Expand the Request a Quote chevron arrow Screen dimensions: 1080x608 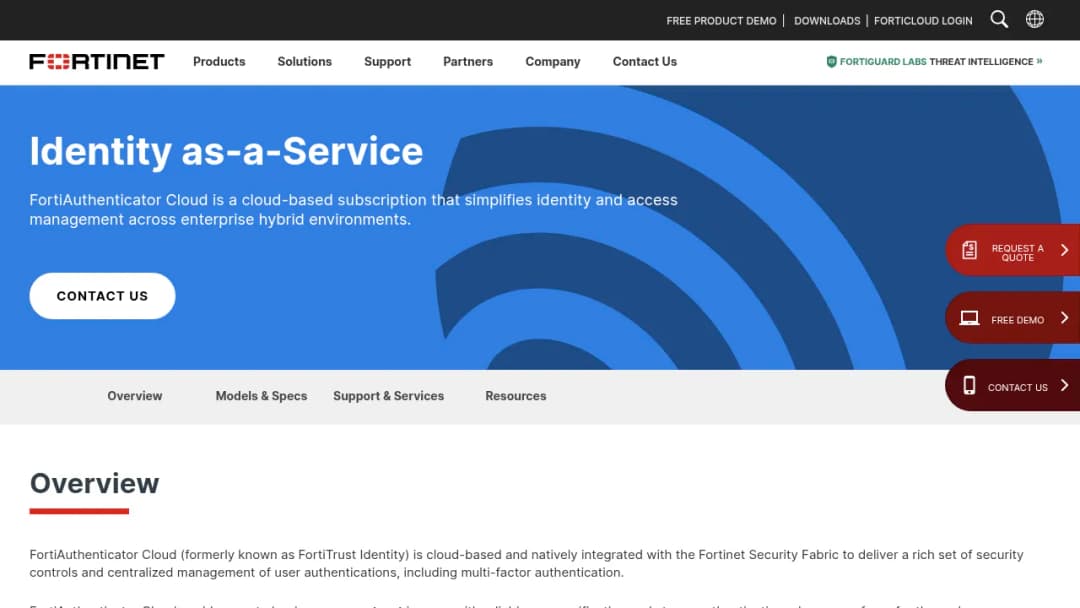pos(1064,250)
